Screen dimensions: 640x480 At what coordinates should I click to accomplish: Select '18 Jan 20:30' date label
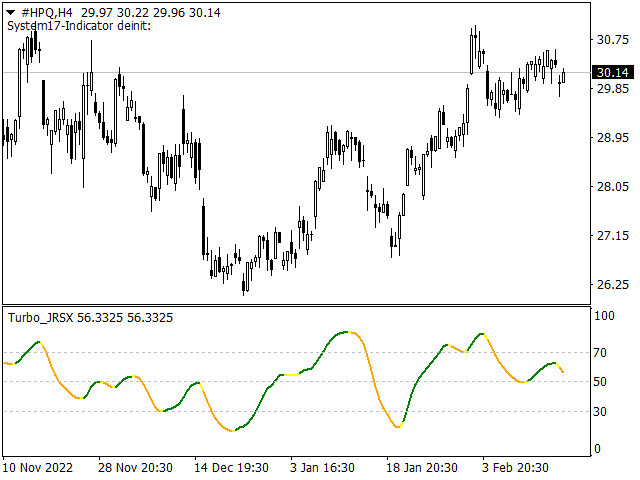pyautogui.click(x=422, y=467)
